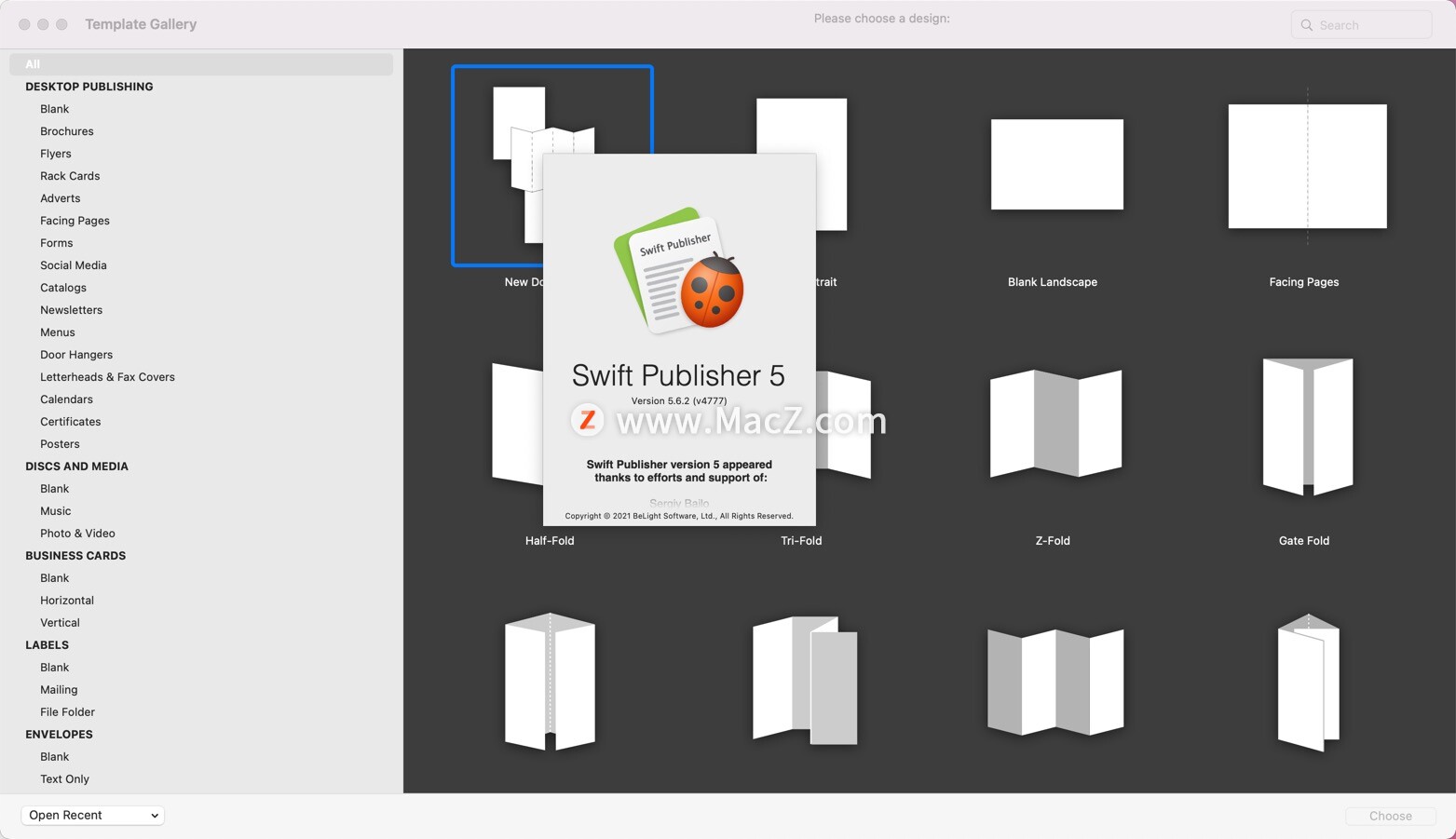Open the Open Recent dropdown

(x=92, y=815)
